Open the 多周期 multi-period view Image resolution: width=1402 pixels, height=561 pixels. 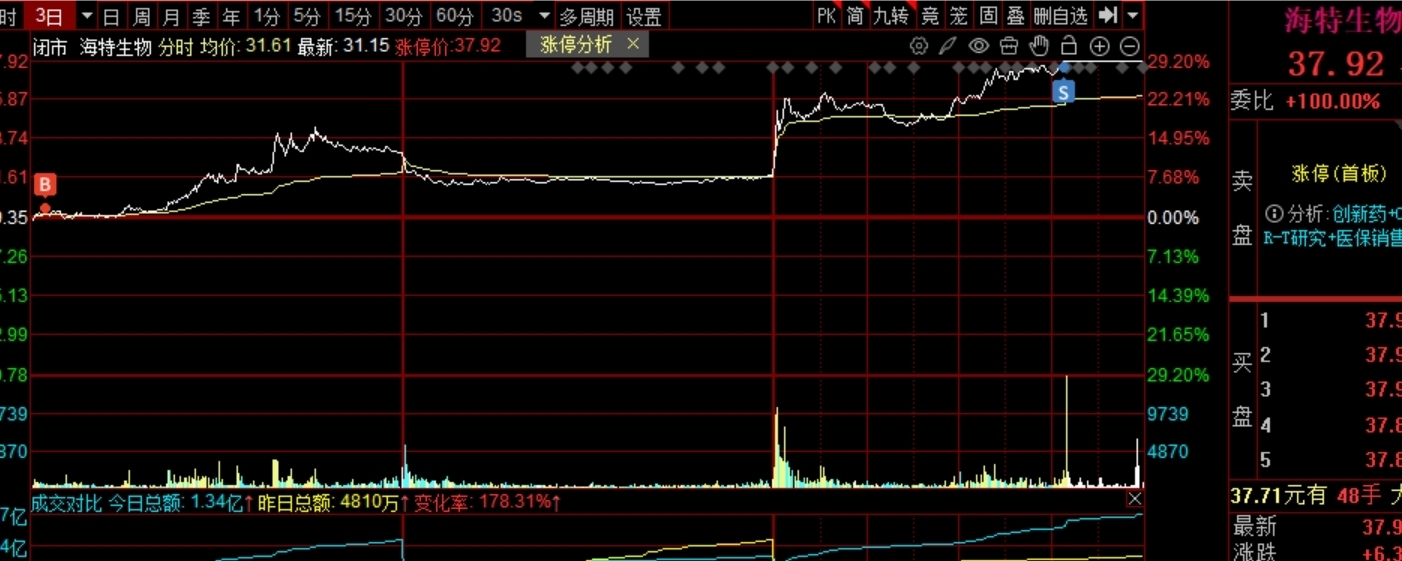(x=587, y=16)
